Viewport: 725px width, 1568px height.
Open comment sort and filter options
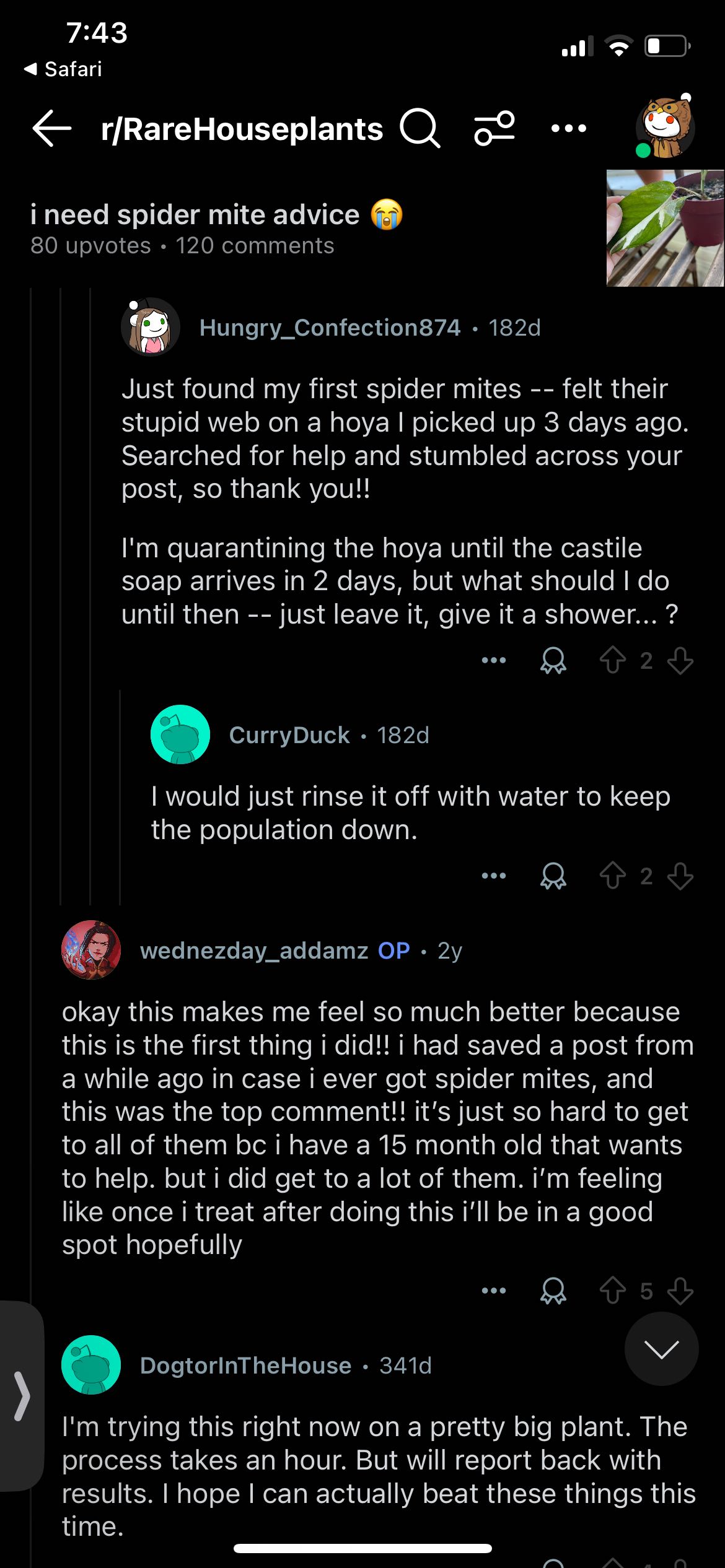pos(494,129)
